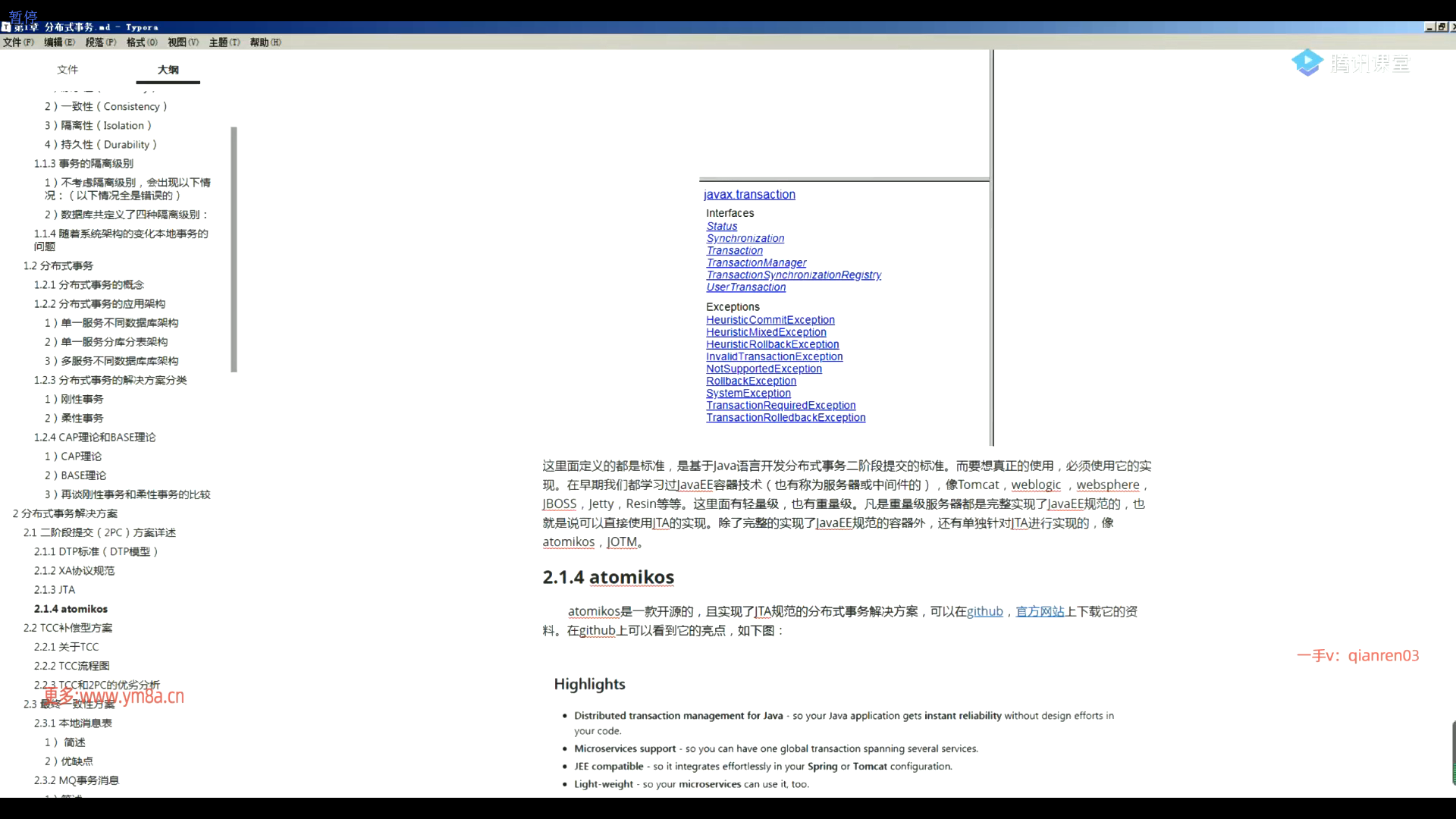The image size is (1456, 819).
Task: Select outline item 2.3.1 本地消息表
Action: pyautogui.click(x=73, y=723)
